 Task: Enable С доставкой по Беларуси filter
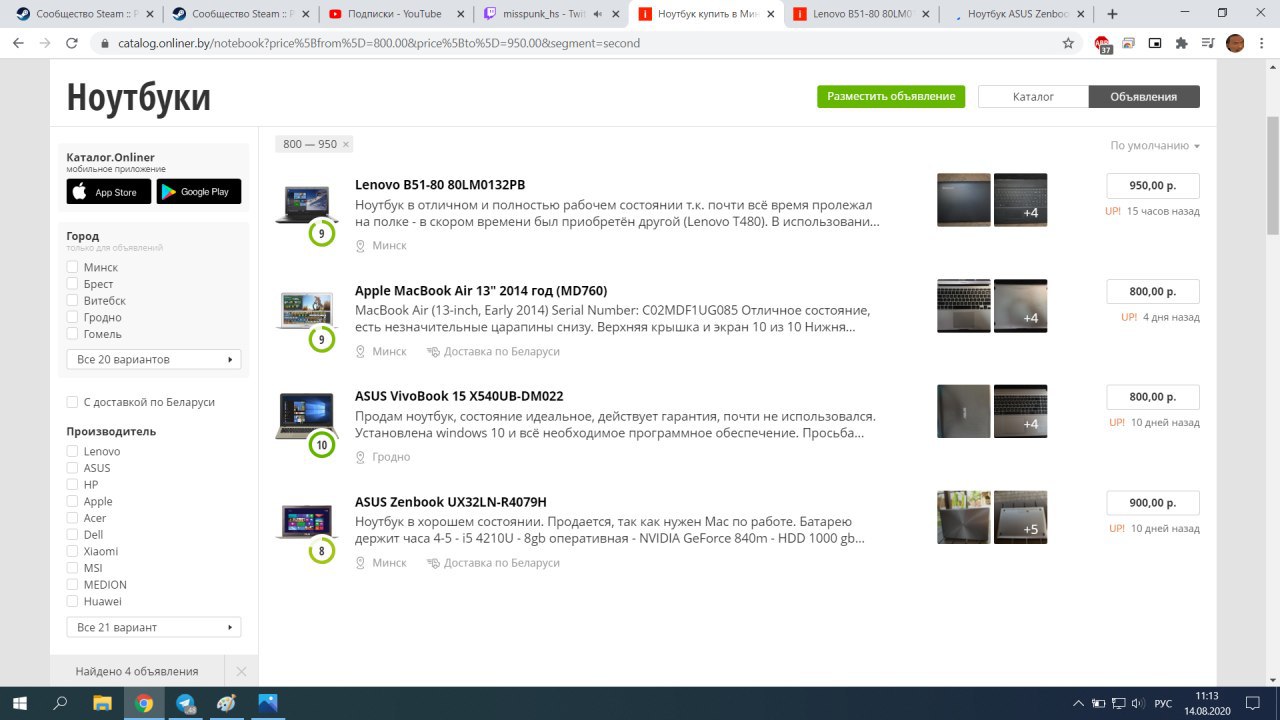(x=72, y=402)
